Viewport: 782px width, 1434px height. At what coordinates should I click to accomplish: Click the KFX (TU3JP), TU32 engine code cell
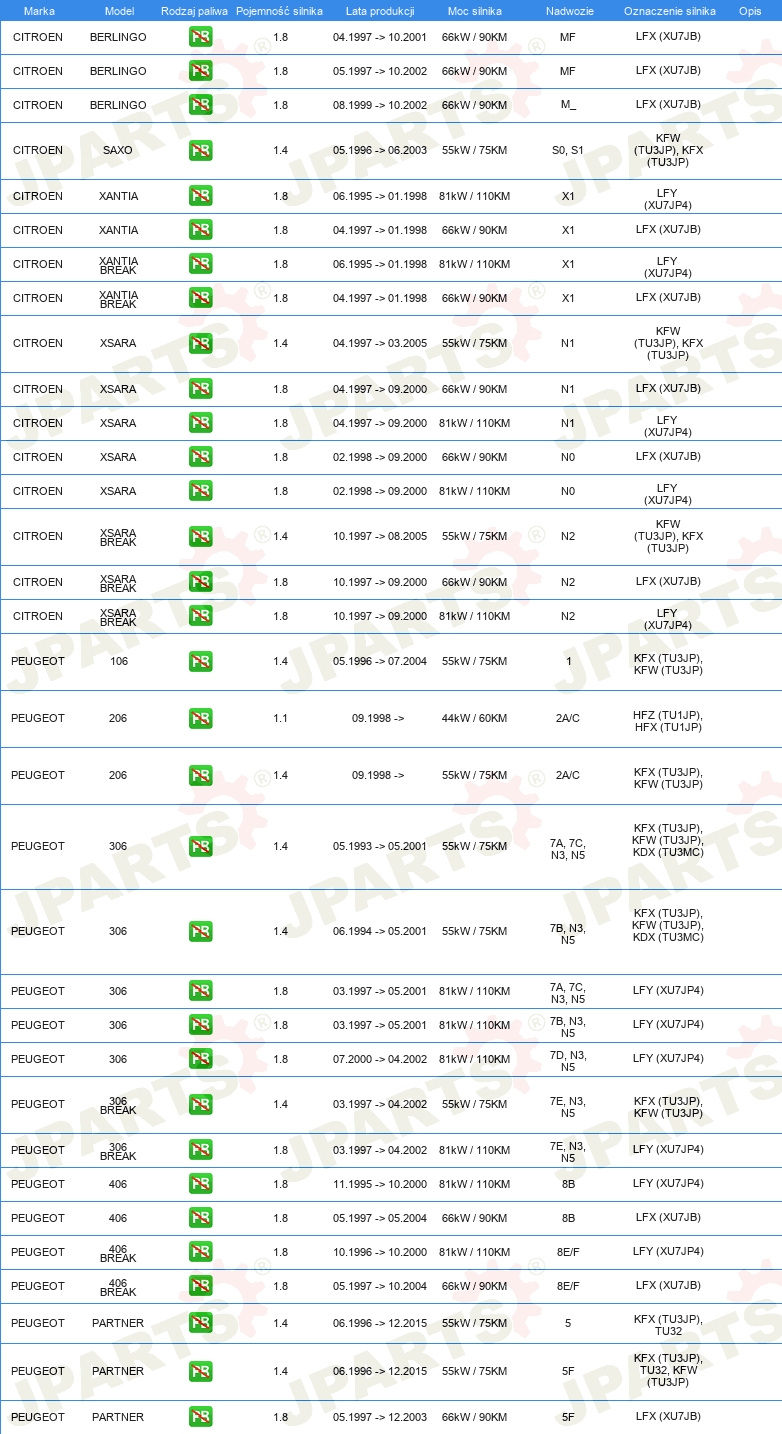tap(668, 1325)
